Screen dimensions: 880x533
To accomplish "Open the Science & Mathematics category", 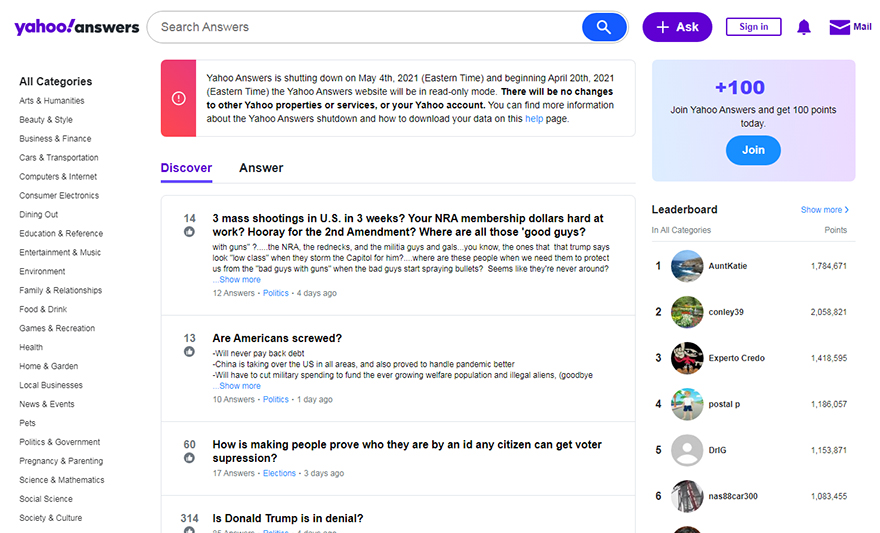I will 62,480.
